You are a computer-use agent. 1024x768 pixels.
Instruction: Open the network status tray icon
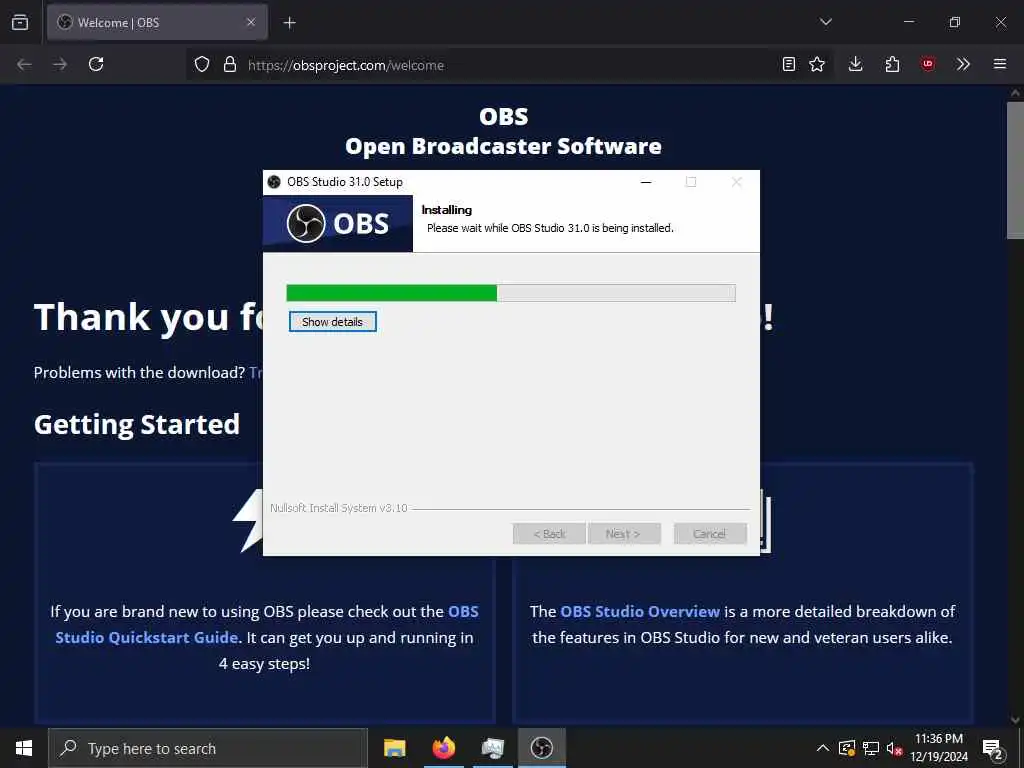tap(871, 748)
